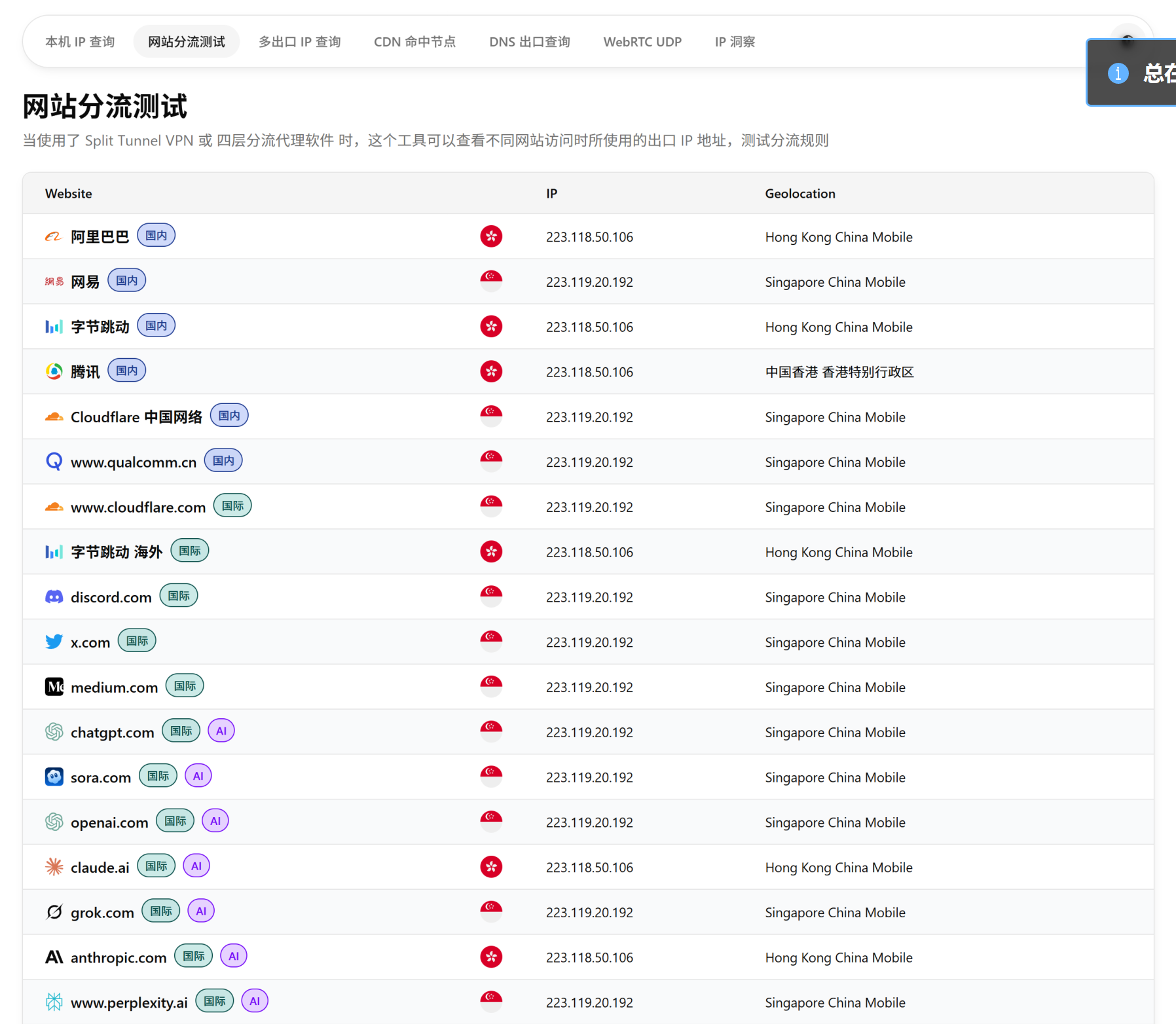
Task: Click the Cloudflare icon beside www.cloudflare.com
Action: tap(54, 506)
